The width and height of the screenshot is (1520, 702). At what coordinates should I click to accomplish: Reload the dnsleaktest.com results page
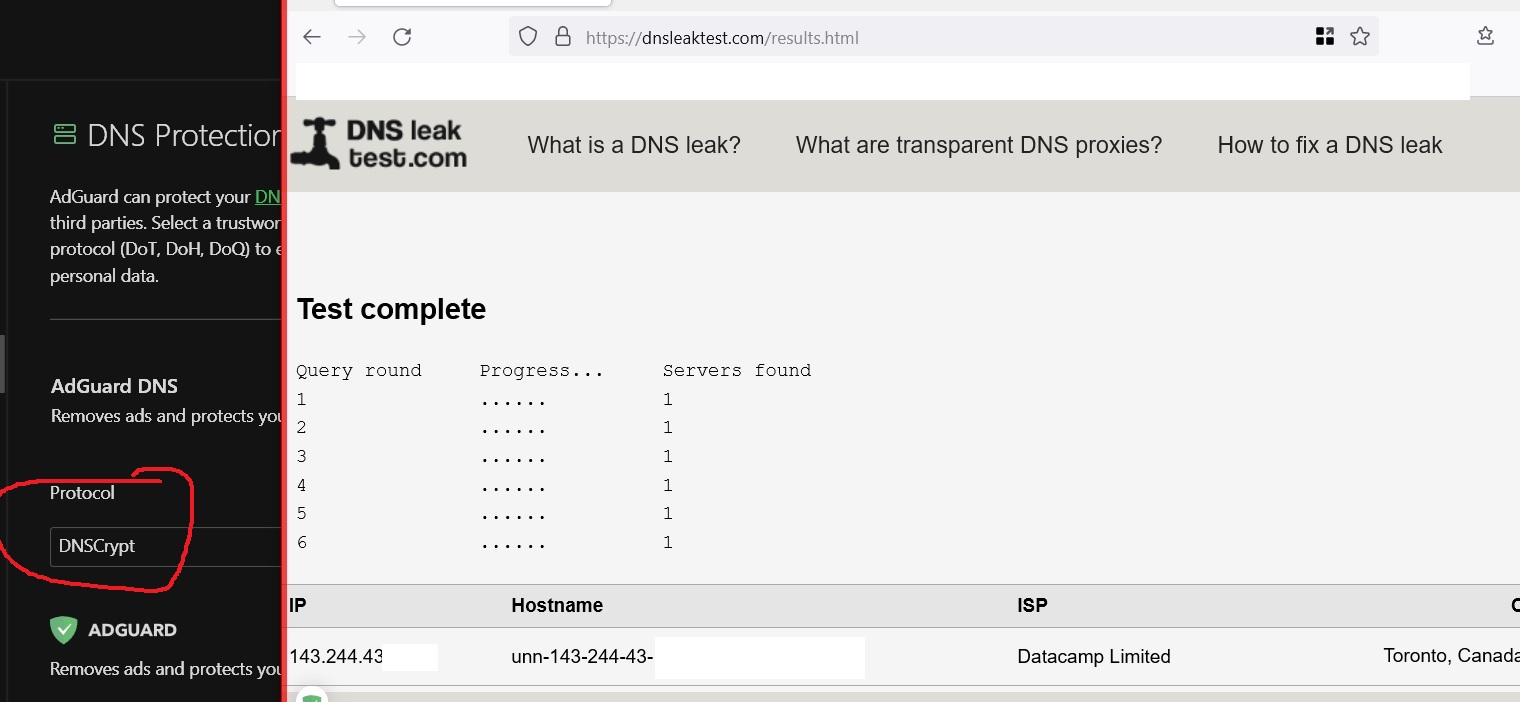tap(402, 36)
